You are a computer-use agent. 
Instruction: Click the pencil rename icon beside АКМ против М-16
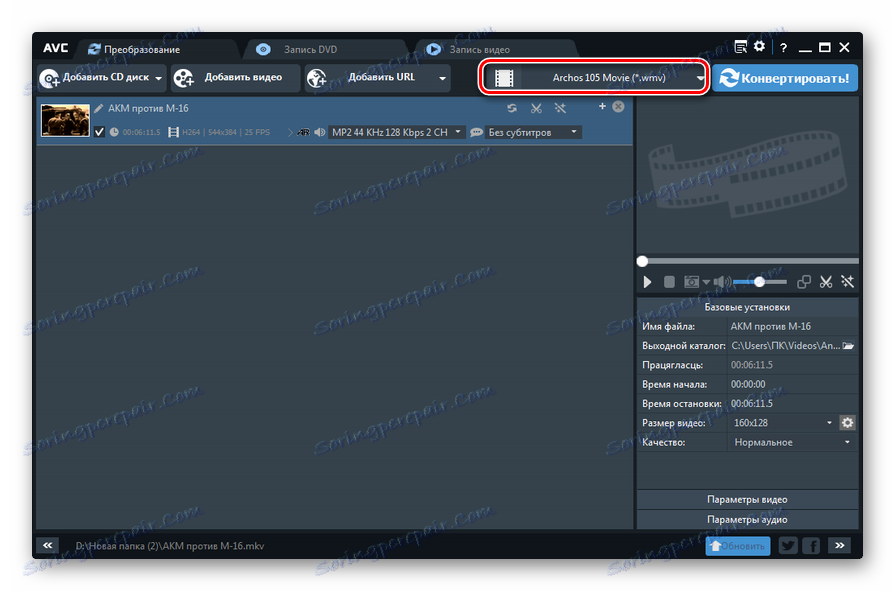pyautogui.click(x=99, y=108)
